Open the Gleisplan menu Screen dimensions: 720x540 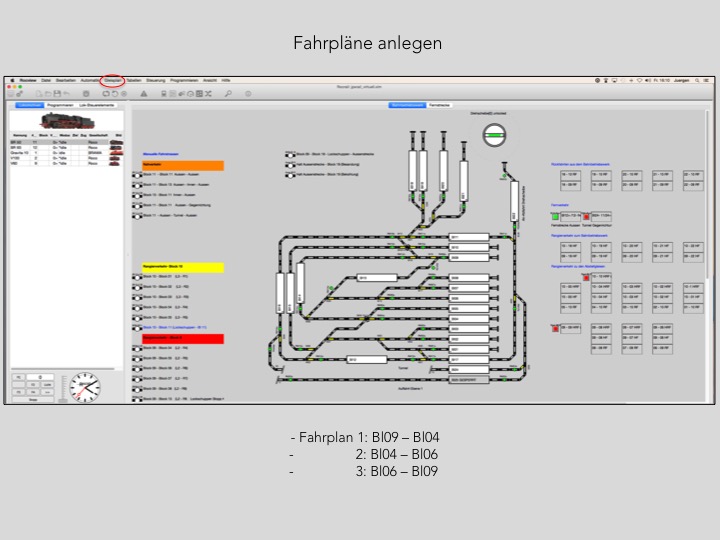pyautogui.click(x=113, y=79)
